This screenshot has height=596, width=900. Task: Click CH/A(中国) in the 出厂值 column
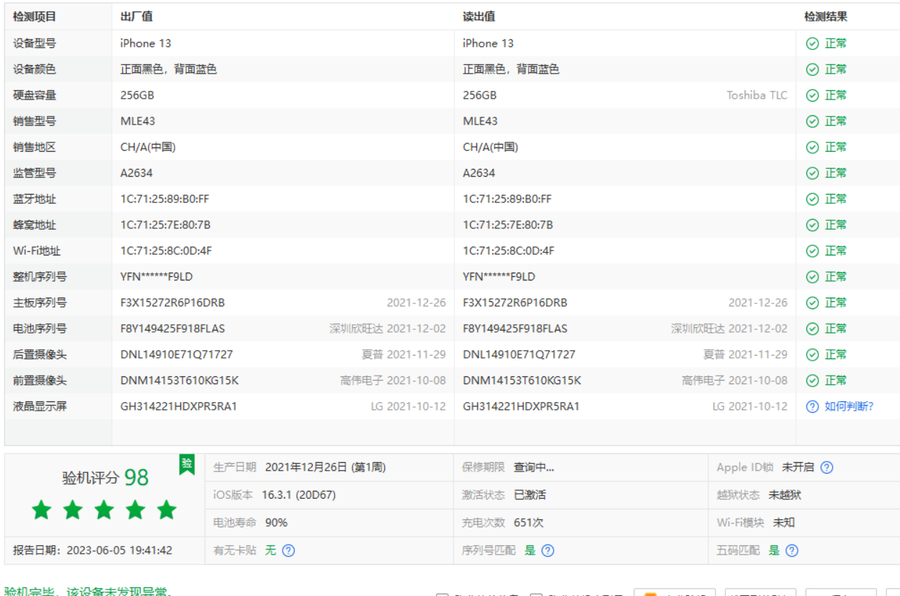(x=148, y=148)
